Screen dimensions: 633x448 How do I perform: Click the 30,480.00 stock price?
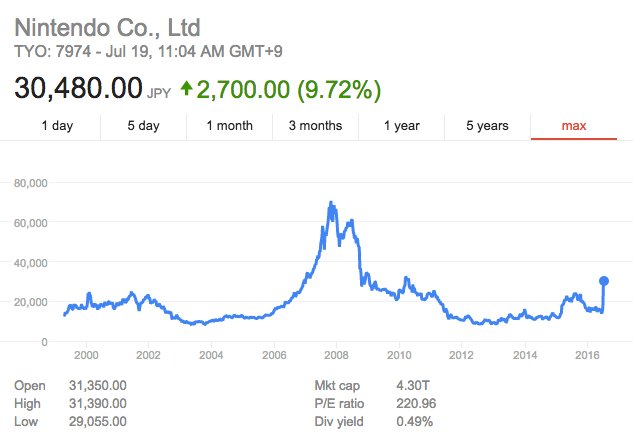pyautogui.click(x=78, y=89)
